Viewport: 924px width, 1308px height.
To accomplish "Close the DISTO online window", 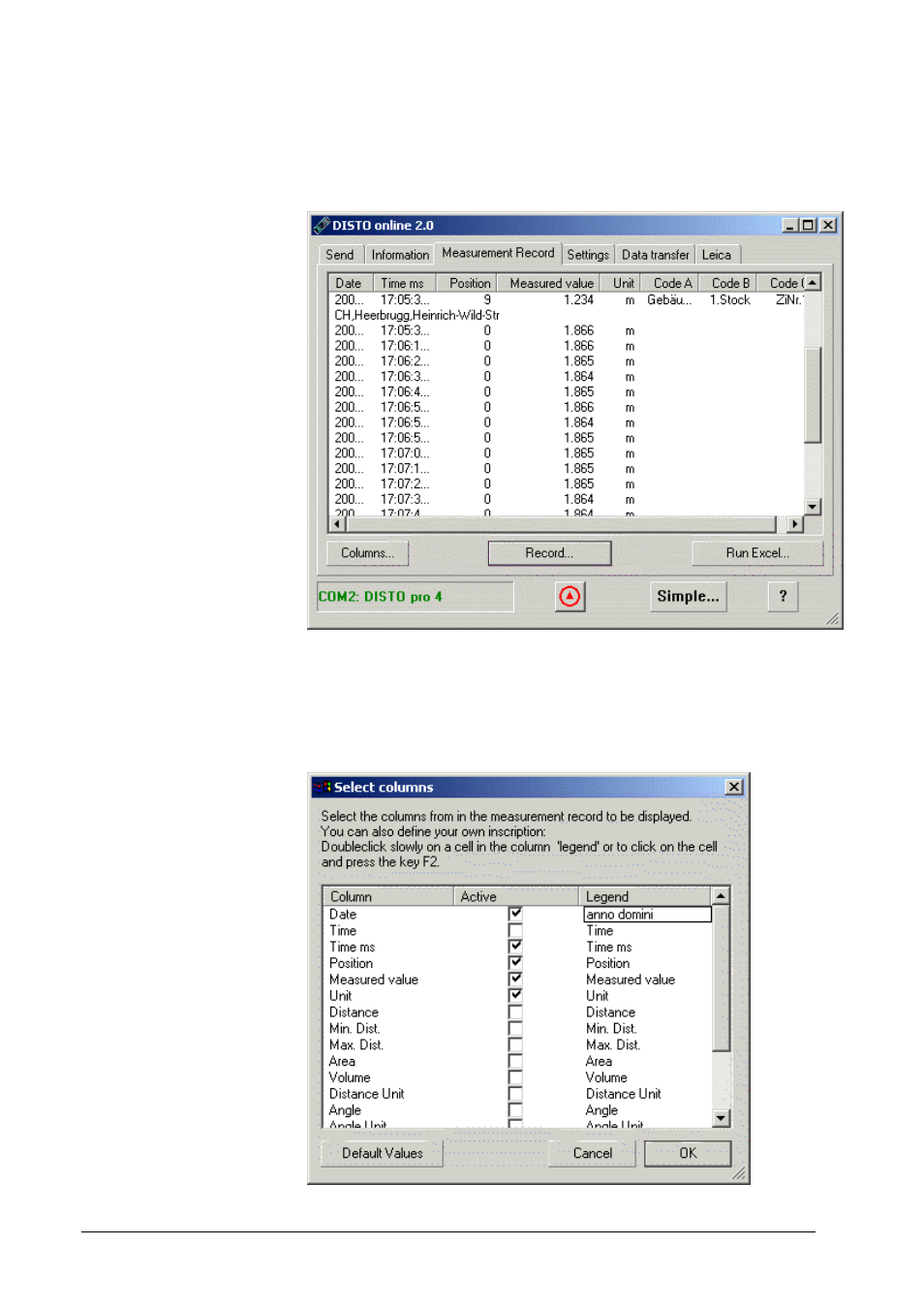I will pyautogui.click(x=828, y=225).
